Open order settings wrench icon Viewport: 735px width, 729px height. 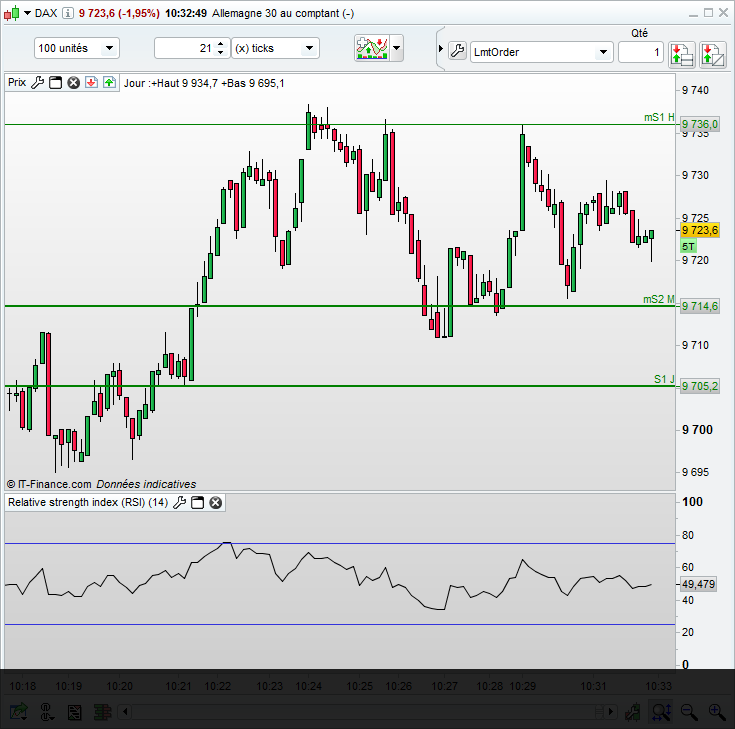(x=458, y=51)
